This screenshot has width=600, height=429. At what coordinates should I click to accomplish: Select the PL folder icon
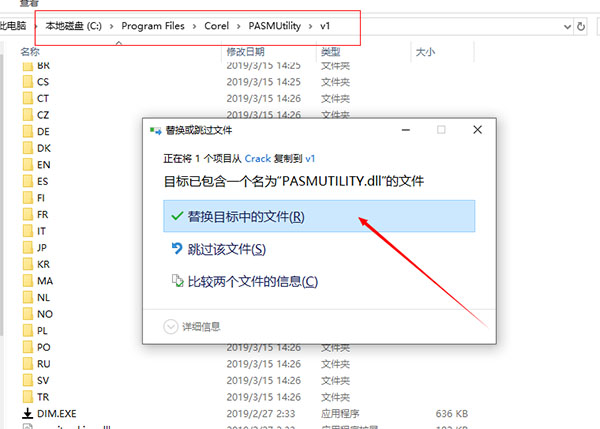[x=28, y=331]
